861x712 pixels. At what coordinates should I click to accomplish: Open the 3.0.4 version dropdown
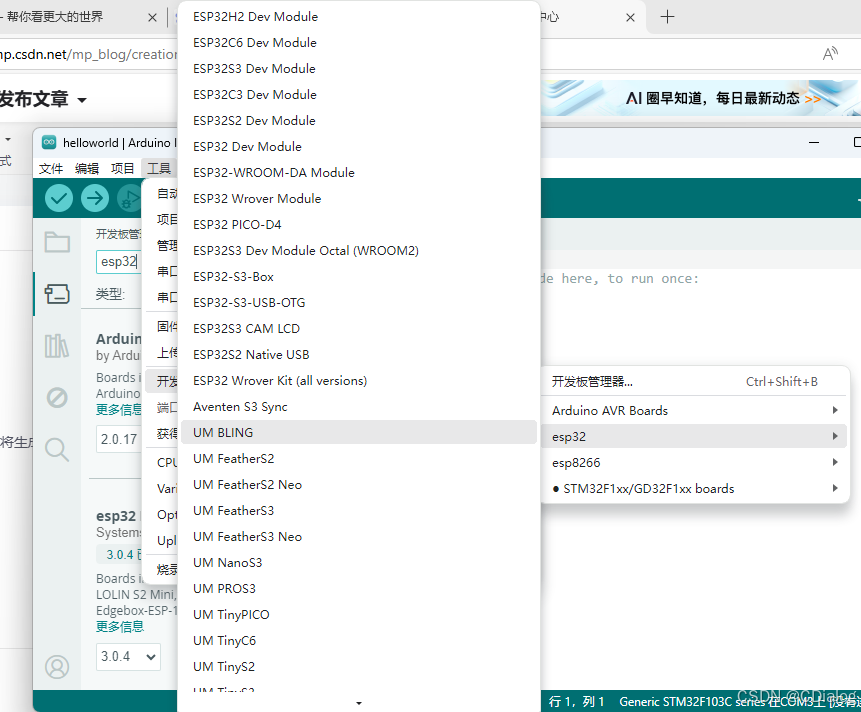pos(128,657)
